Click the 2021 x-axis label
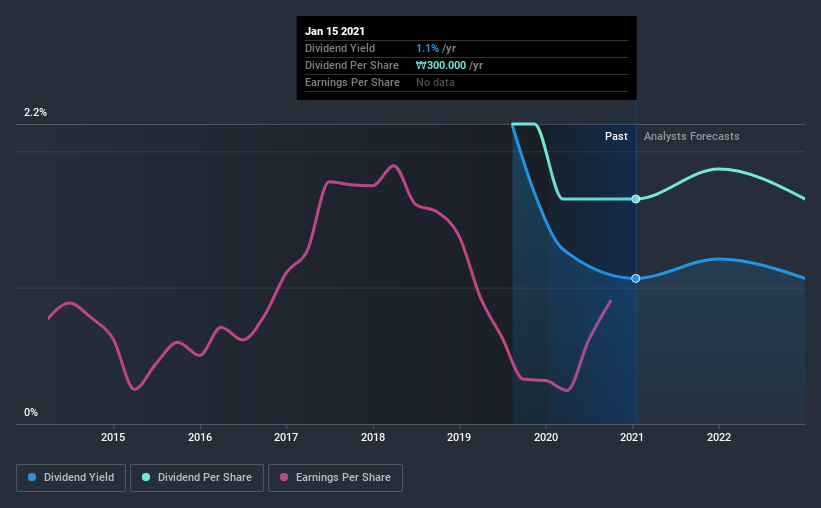Screen dimensions: 821x508 pyautogui.click(x=632, y=437)
